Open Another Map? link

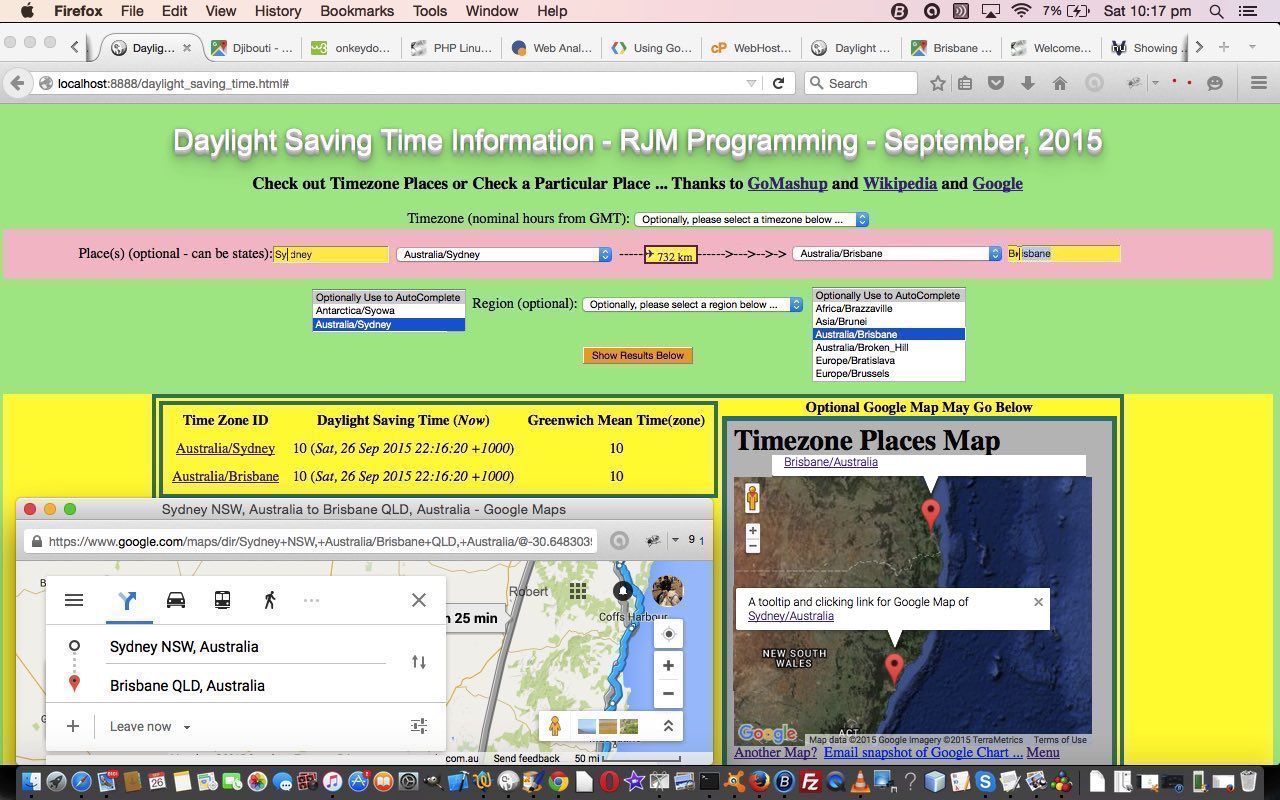[775, 752]
